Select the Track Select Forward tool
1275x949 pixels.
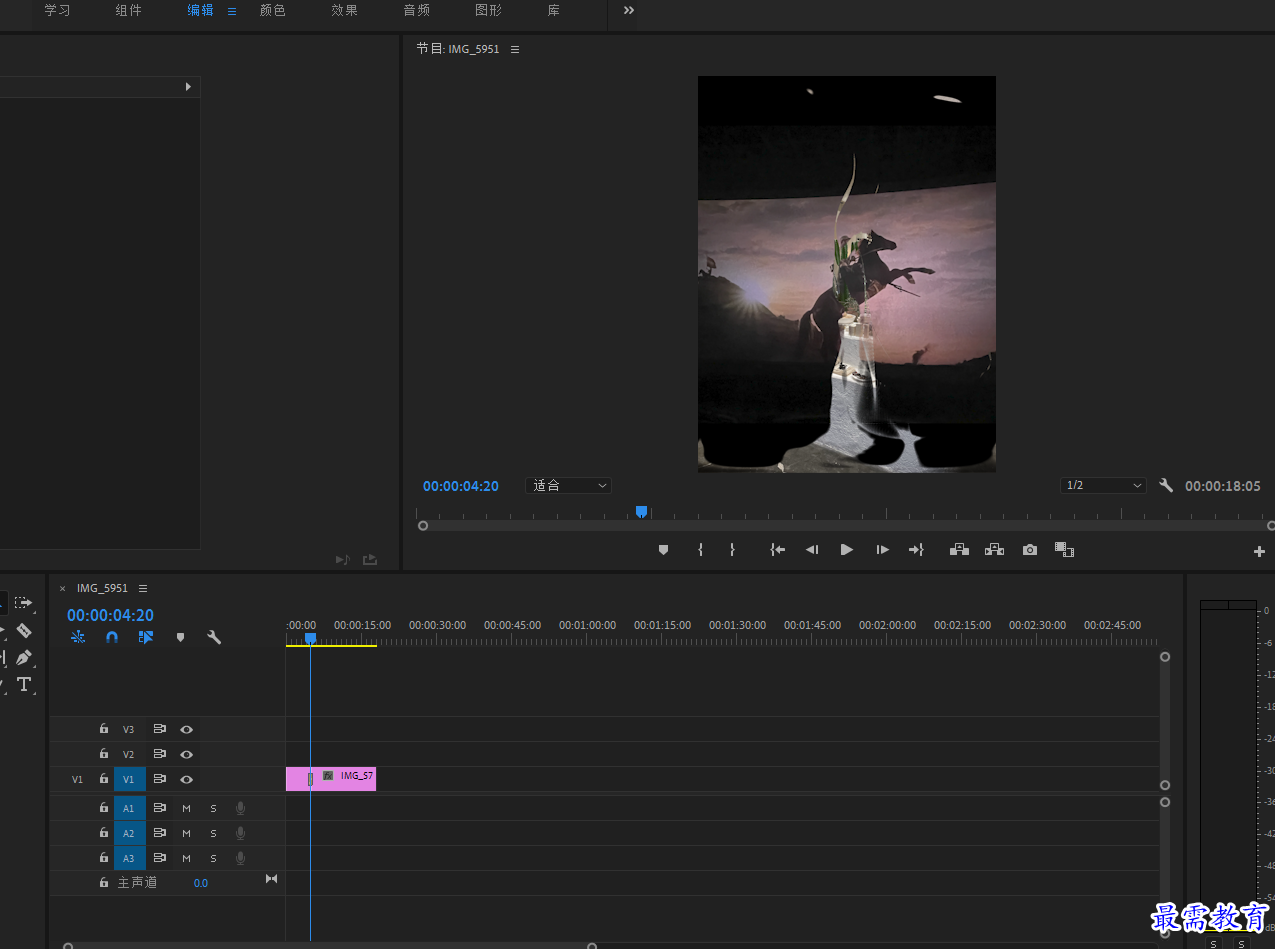pos(23,603)
